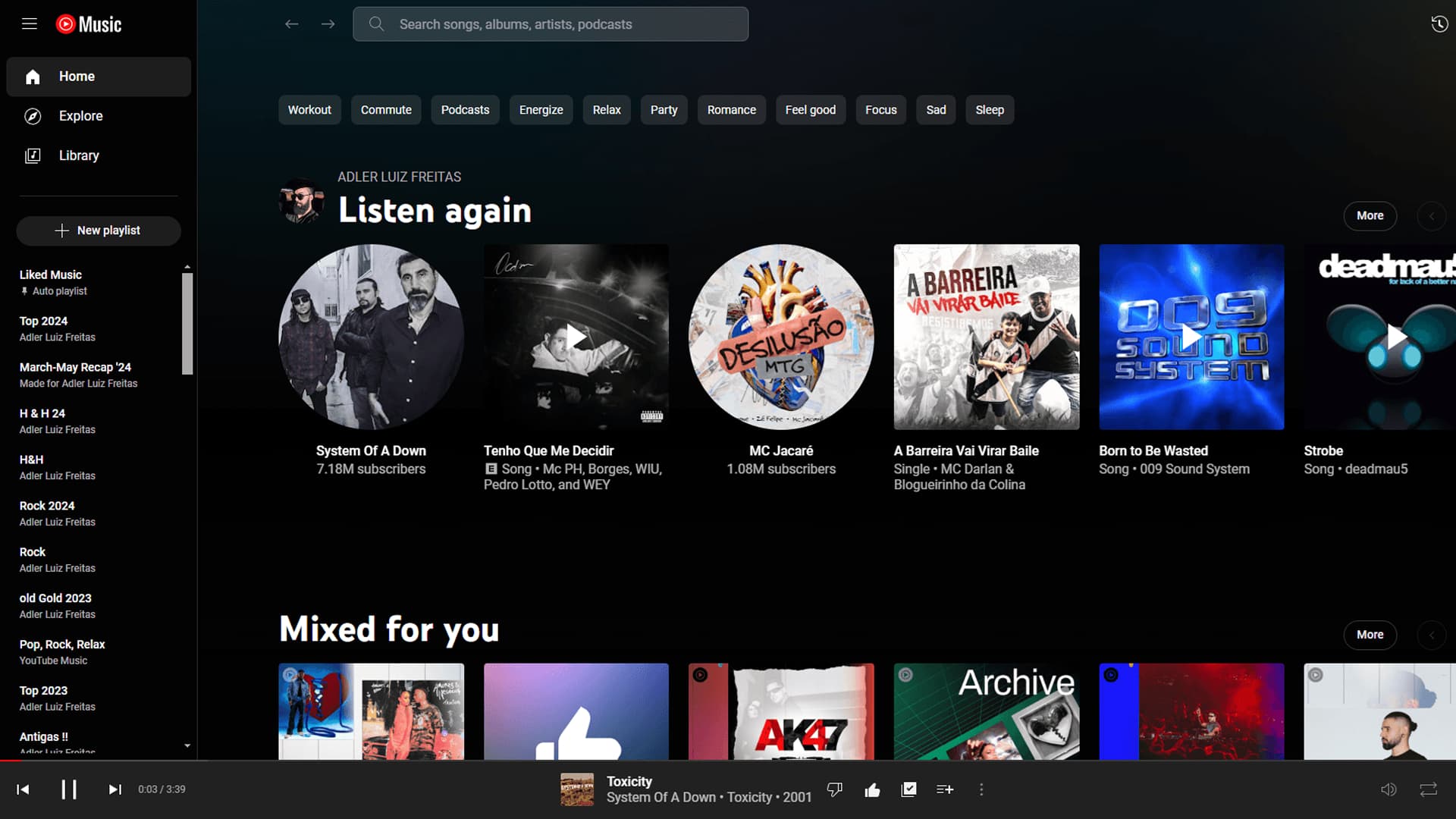Viewport: 1456px width, 819px height.
Task: Mute the player volume
Action: (x=1389, y=789)
